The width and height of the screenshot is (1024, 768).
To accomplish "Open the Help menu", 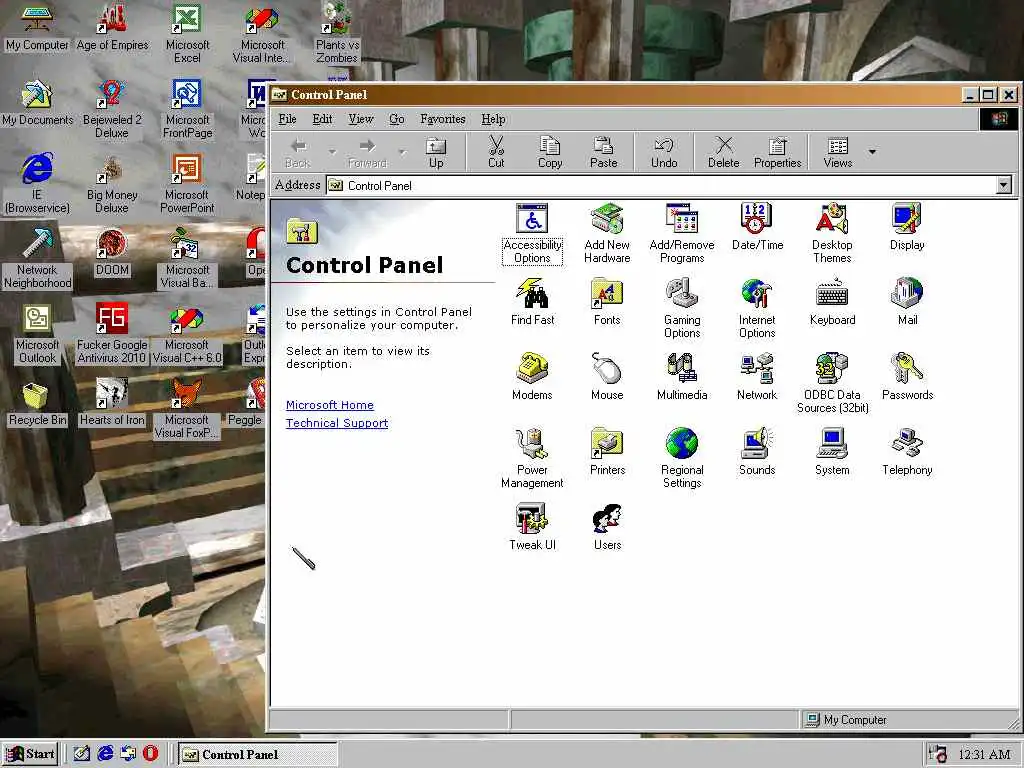I will [493, 119].
